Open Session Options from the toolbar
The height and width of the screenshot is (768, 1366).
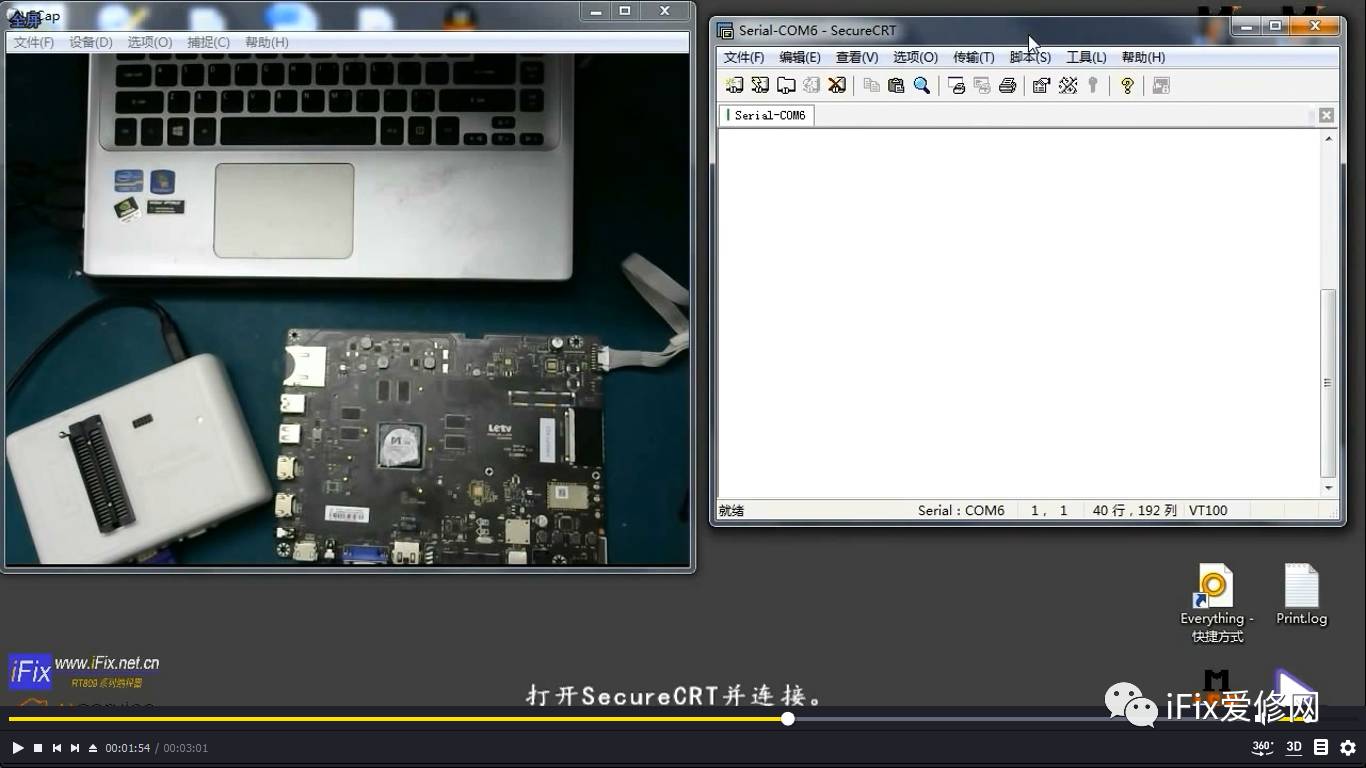tap(1041, 86)
